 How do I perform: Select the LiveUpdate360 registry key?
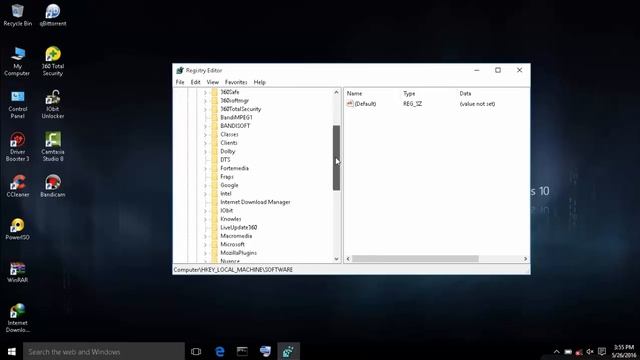point(239,227)
